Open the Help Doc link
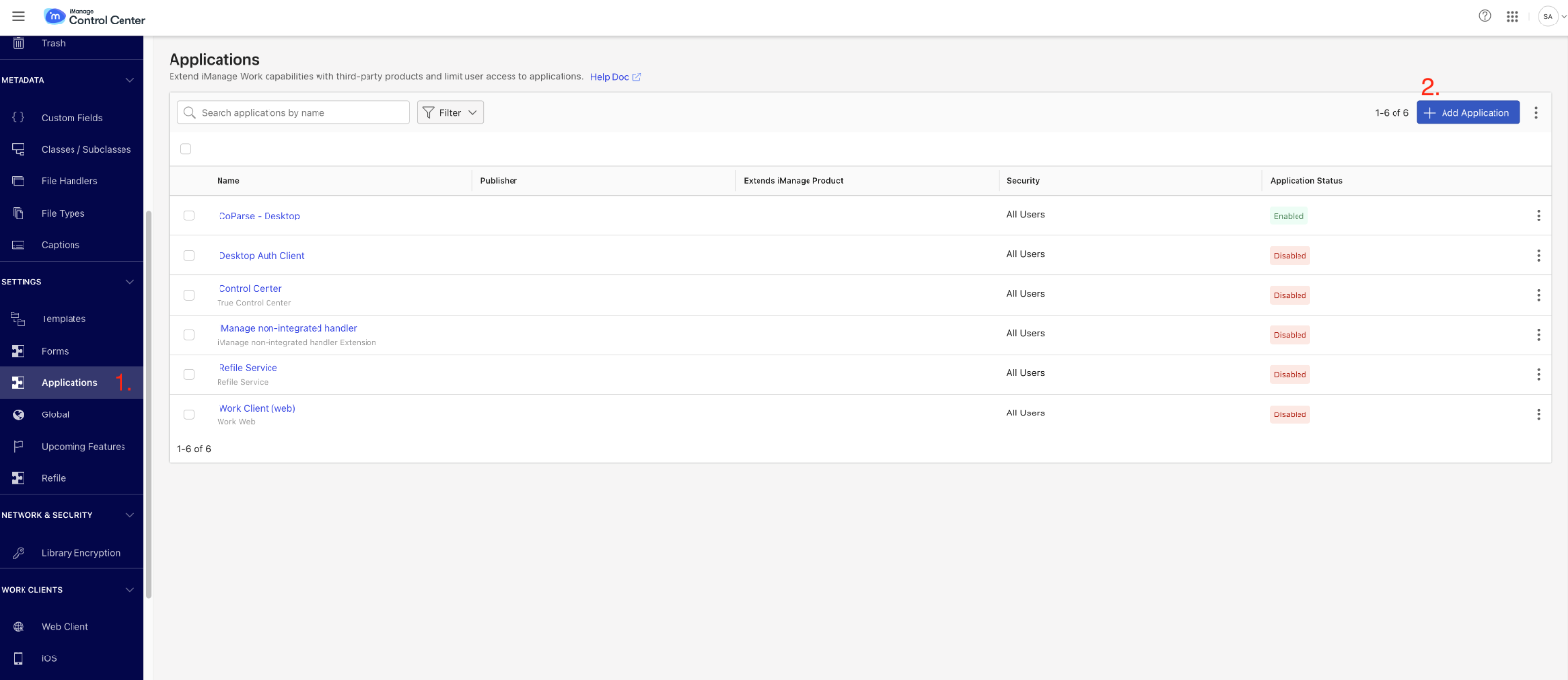Image resolution: width=1568 pixels, height=680 pixels. coord(615,77)
